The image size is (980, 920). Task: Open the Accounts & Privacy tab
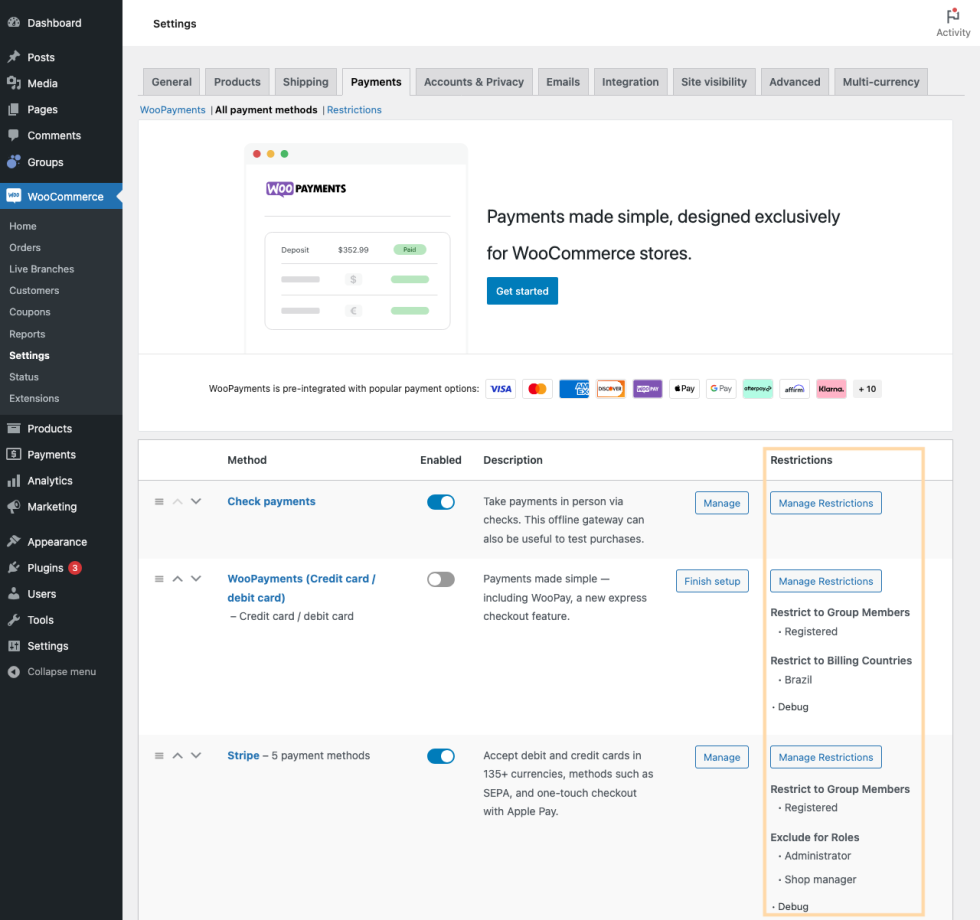point(474,82)
